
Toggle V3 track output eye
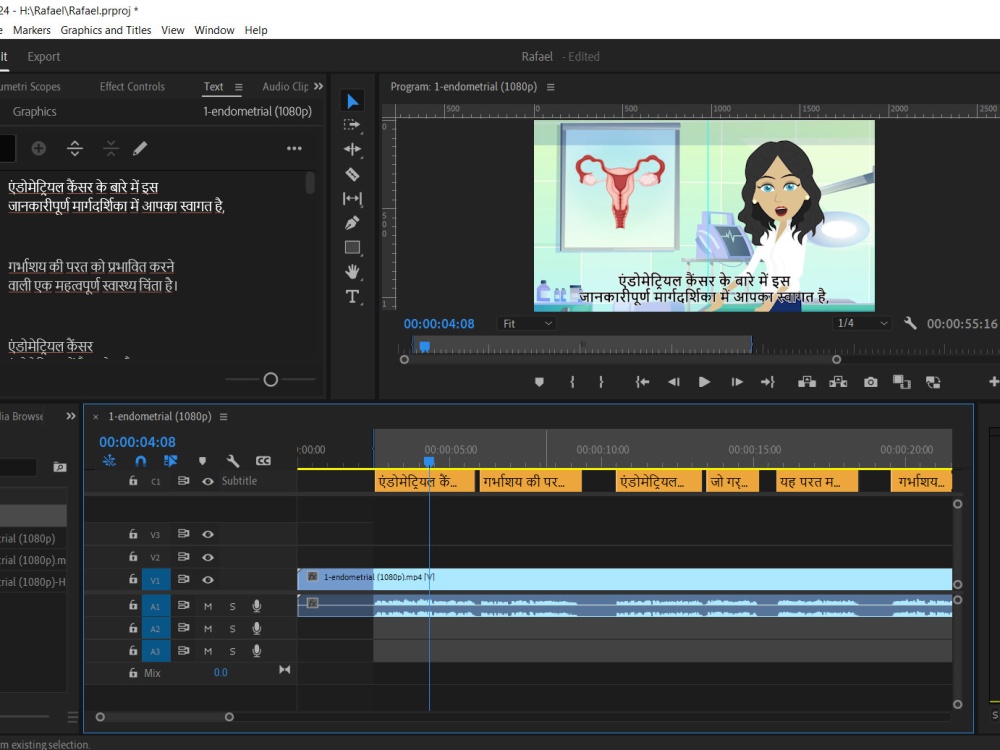pyautogui.click(x=208, y=534)
